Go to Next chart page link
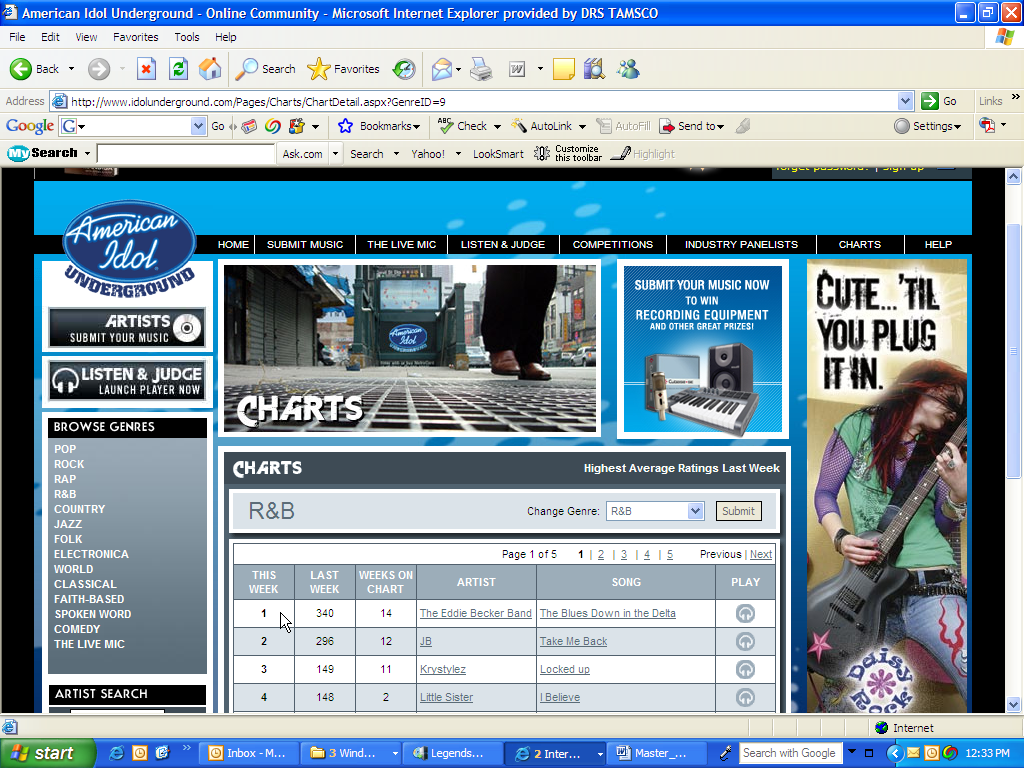1024x768 pixels. coord(761,554)
